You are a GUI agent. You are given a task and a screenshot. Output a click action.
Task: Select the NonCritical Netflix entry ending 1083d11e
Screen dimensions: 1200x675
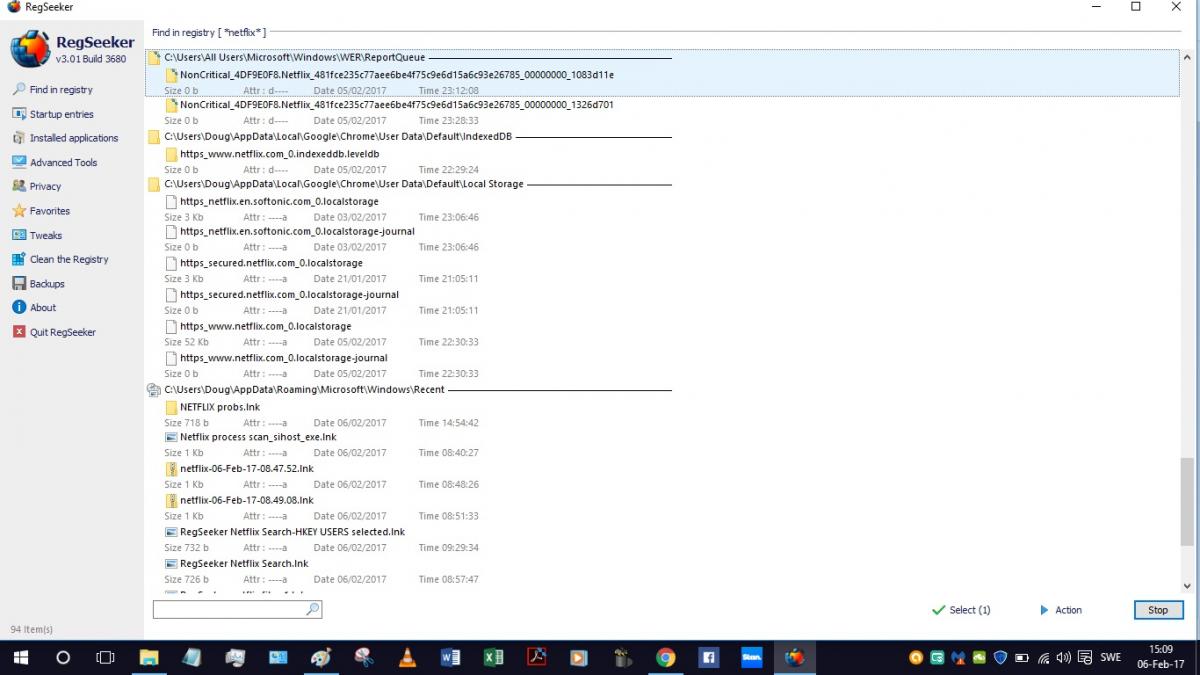(397, 74)
